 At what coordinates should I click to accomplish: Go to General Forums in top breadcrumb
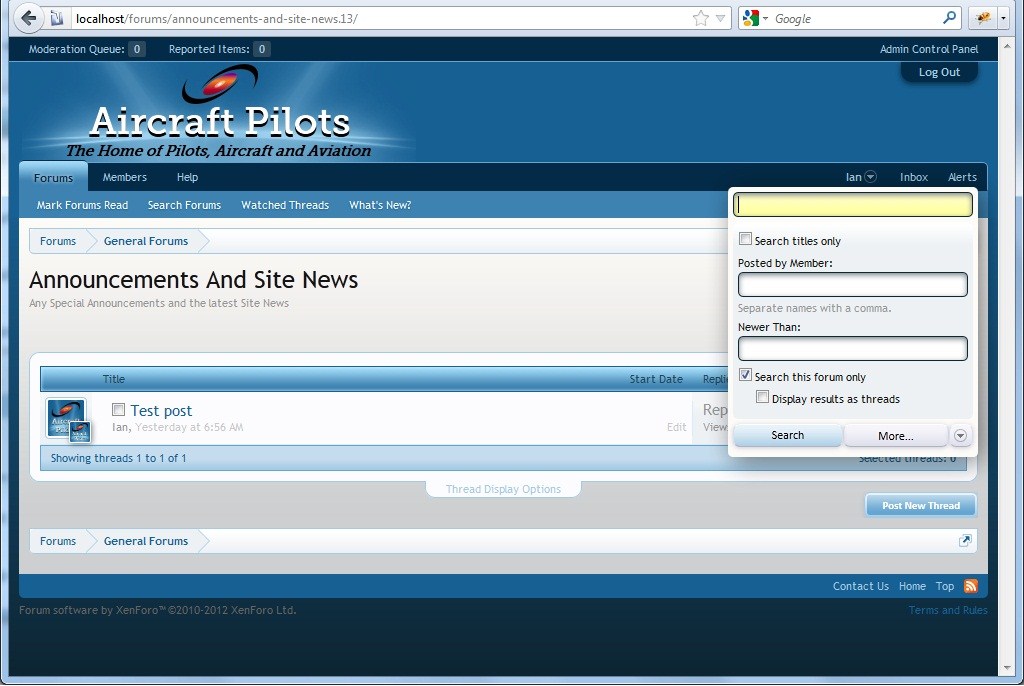click(x=146, y=241)
